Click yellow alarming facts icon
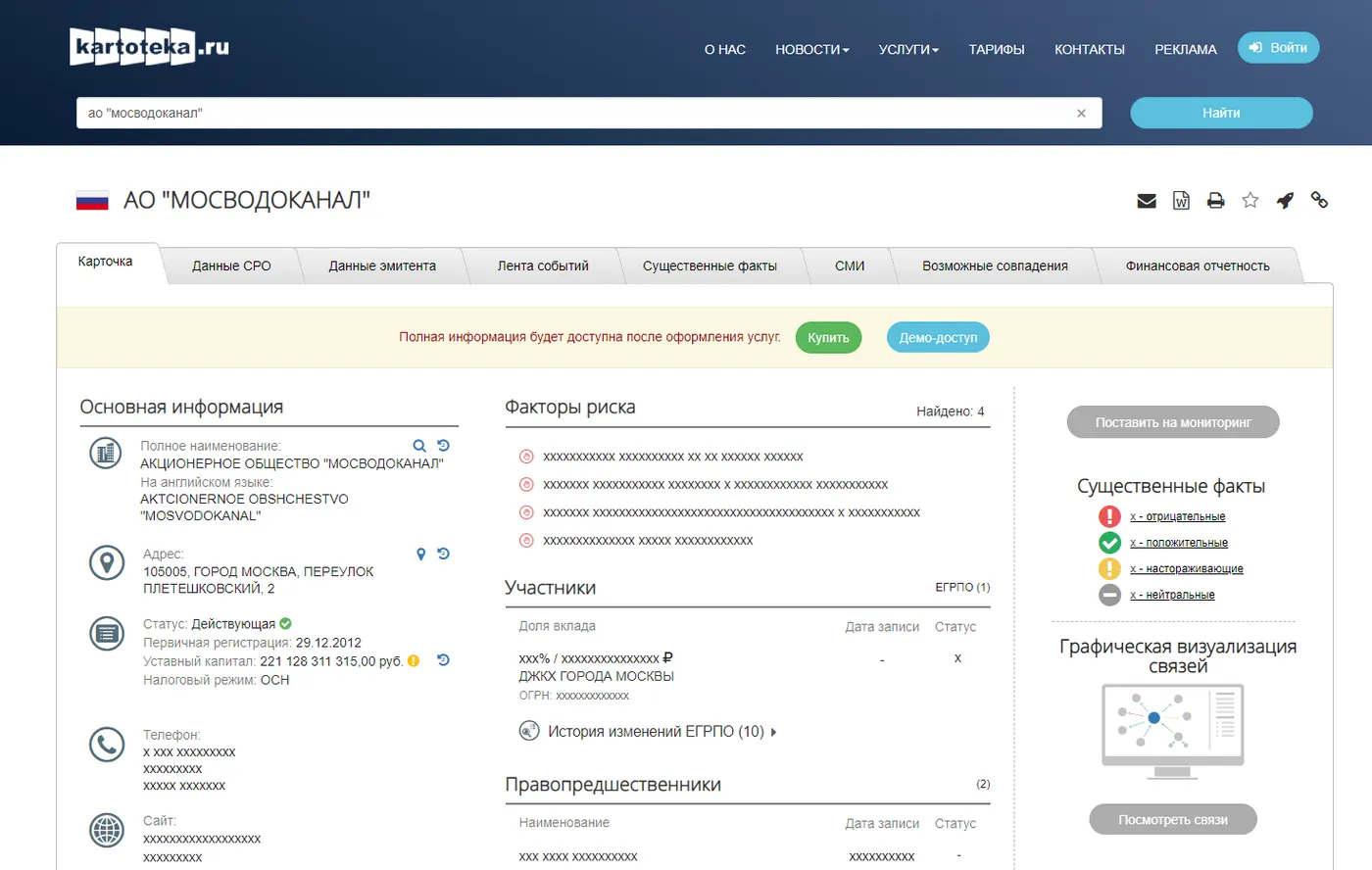Image resolution: width=1372 pixels, height=870 pixels. pos(1109,568)
